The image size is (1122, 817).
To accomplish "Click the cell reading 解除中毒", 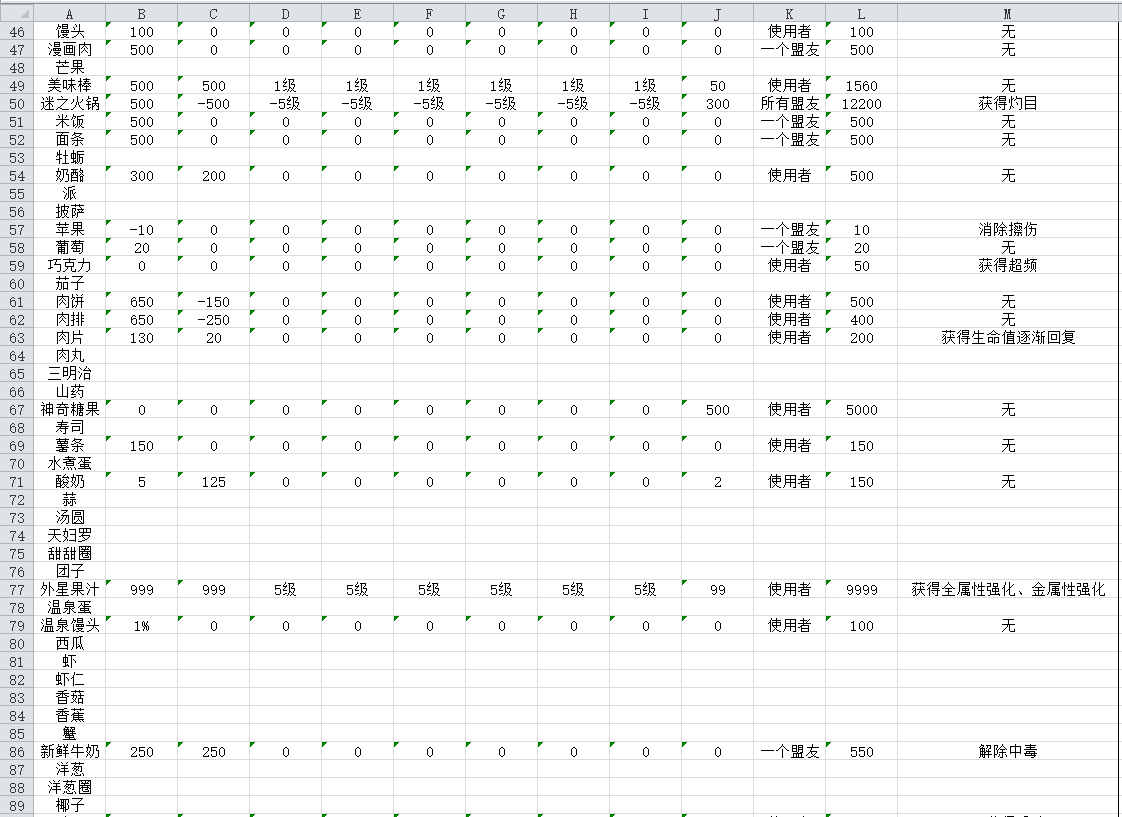I will (1008, 752).
